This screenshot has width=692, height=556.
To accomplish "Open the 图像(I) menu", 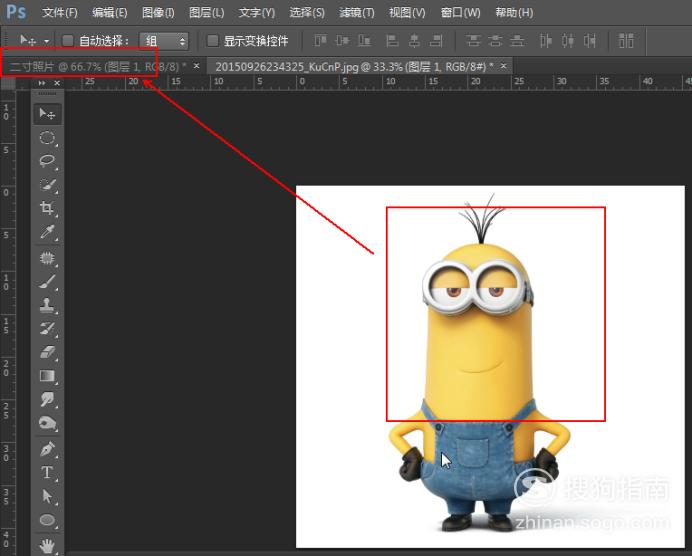I will pos(158,12).
